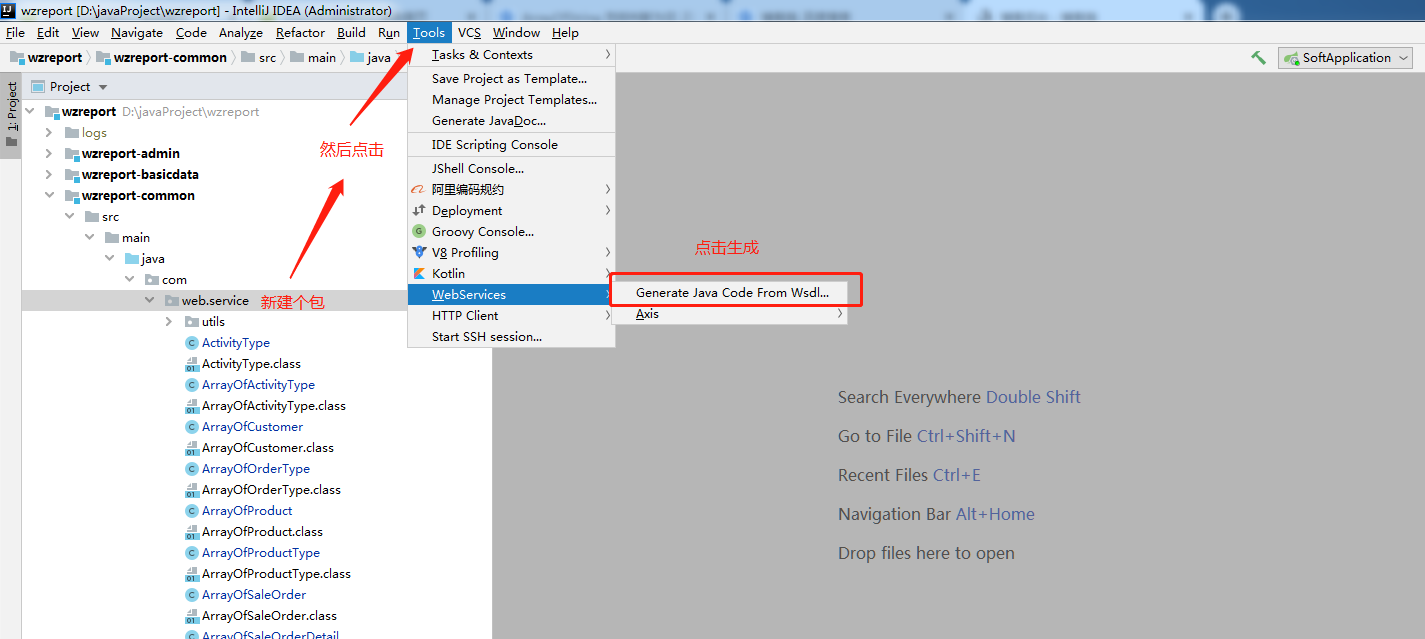
Task: Click the ArrayOfProduct class icon
Action: pyautogui.click(x=192, y=511)
